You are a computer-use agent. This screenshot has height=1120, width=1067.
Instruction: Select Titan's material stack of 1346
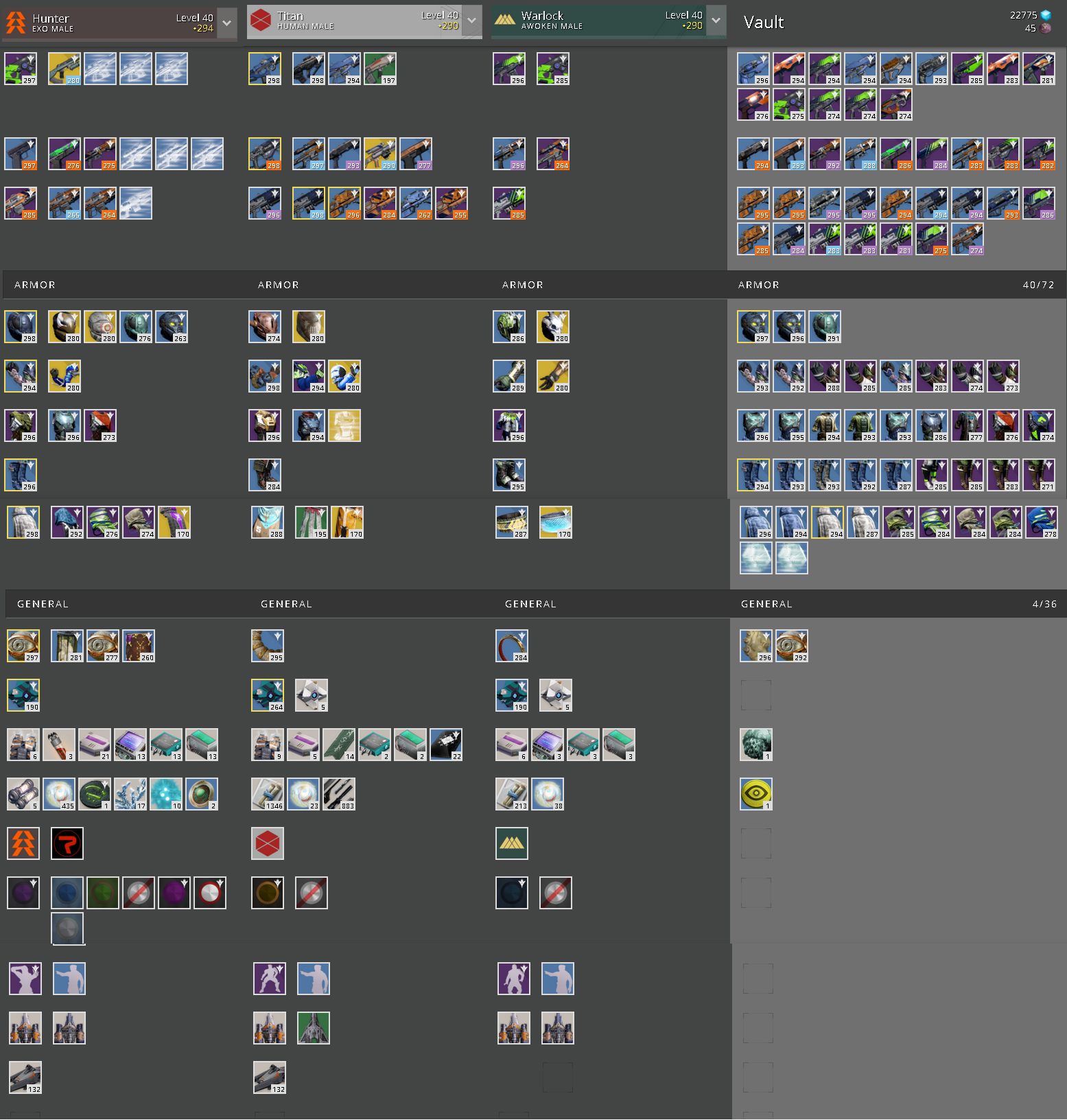click(268, 794)
